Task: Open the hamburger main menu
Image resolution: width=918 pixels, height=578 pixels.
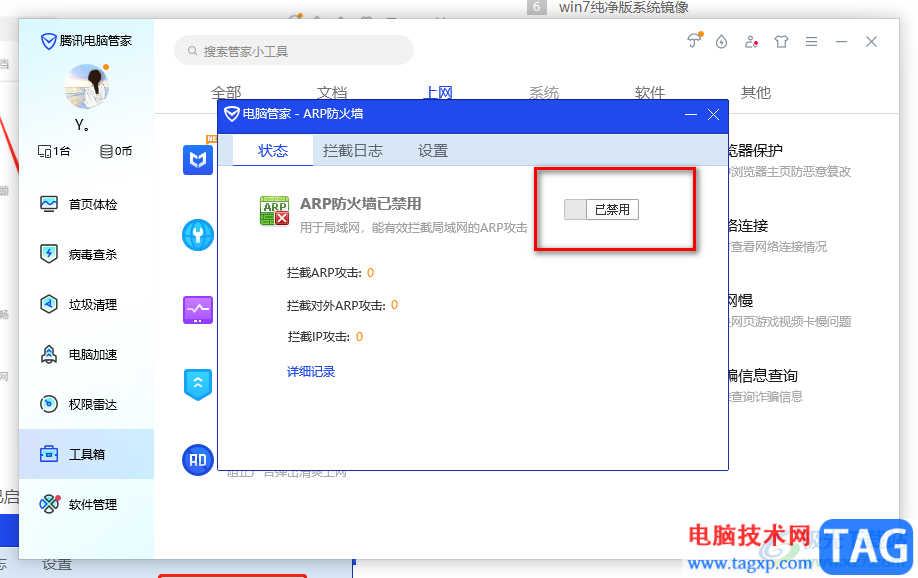Action: pos(811,42)
